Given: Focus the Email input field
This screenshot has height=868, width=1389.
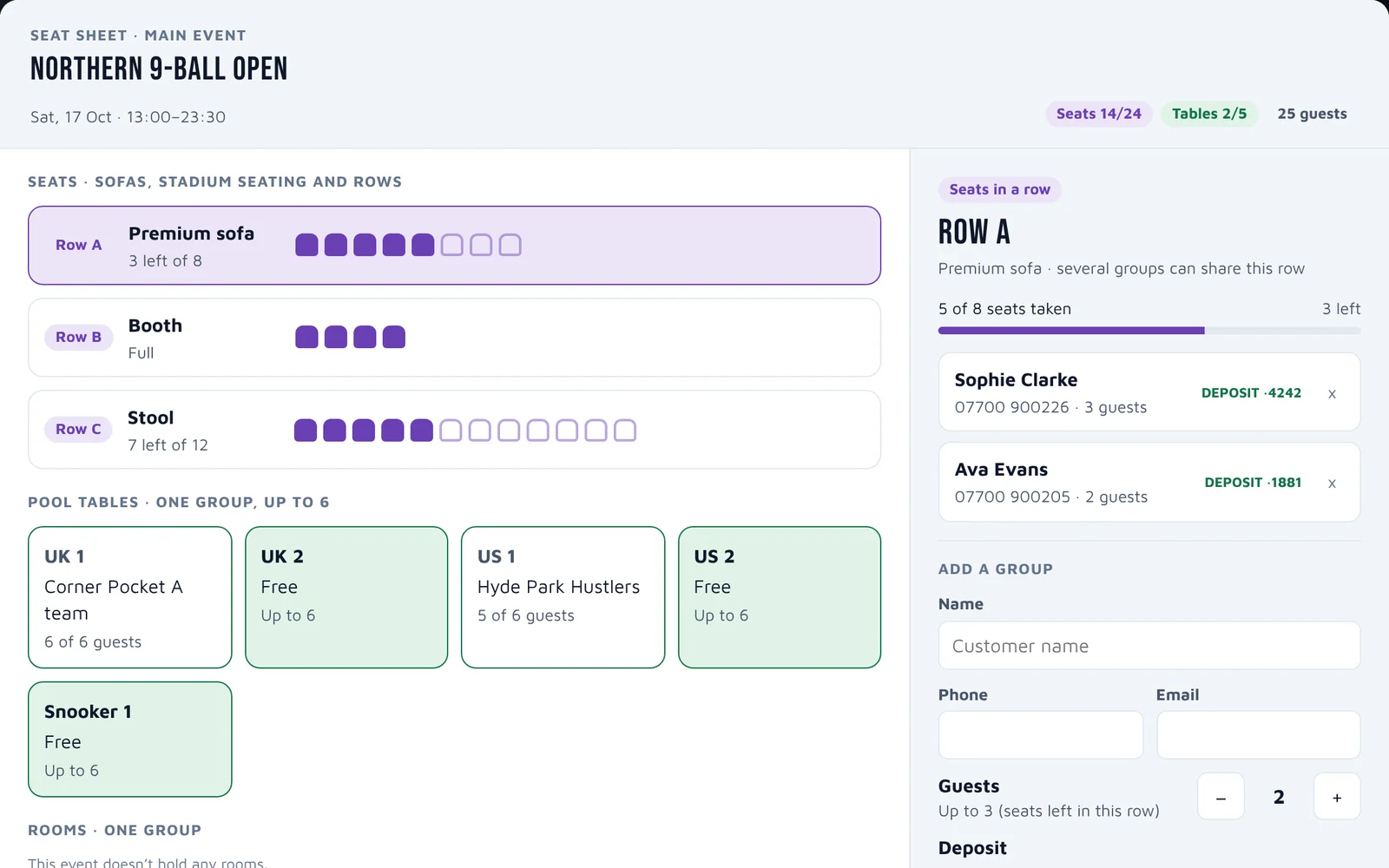Looking at the screenshot, I should tap(1258, 735).
